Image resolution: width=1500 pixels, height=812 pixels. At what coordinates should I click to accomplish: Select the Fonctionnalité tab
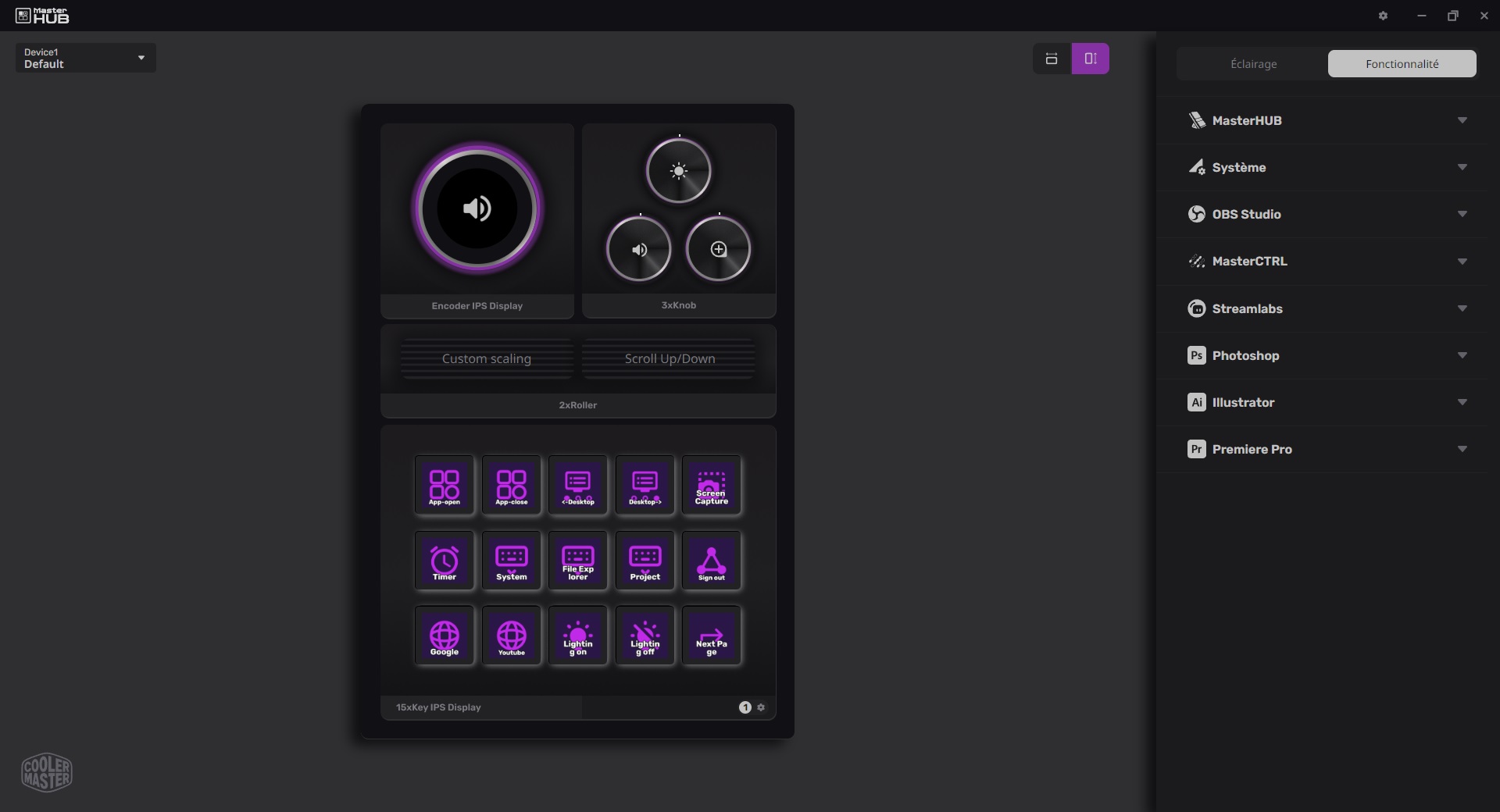[x=1402, y=64]
